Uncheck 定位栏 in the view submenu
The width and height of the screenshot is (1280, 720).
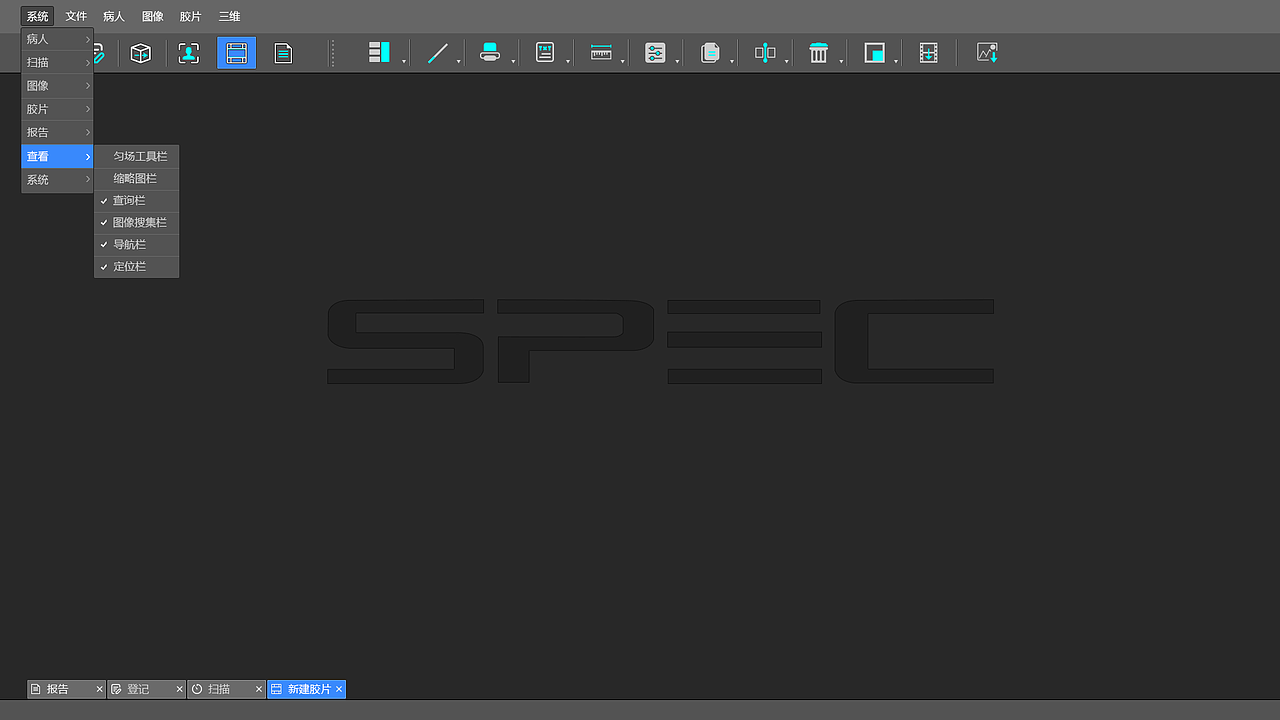tap(137, 267)
